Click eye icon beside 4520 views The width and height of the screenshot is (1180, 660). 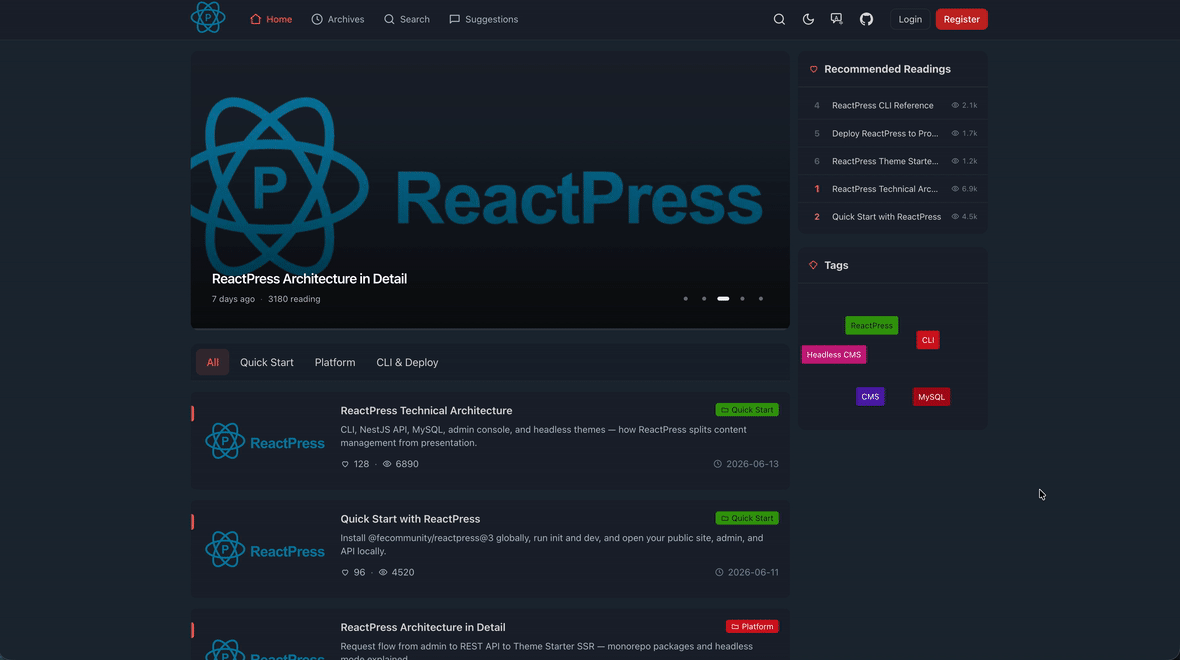coord(383,573)
